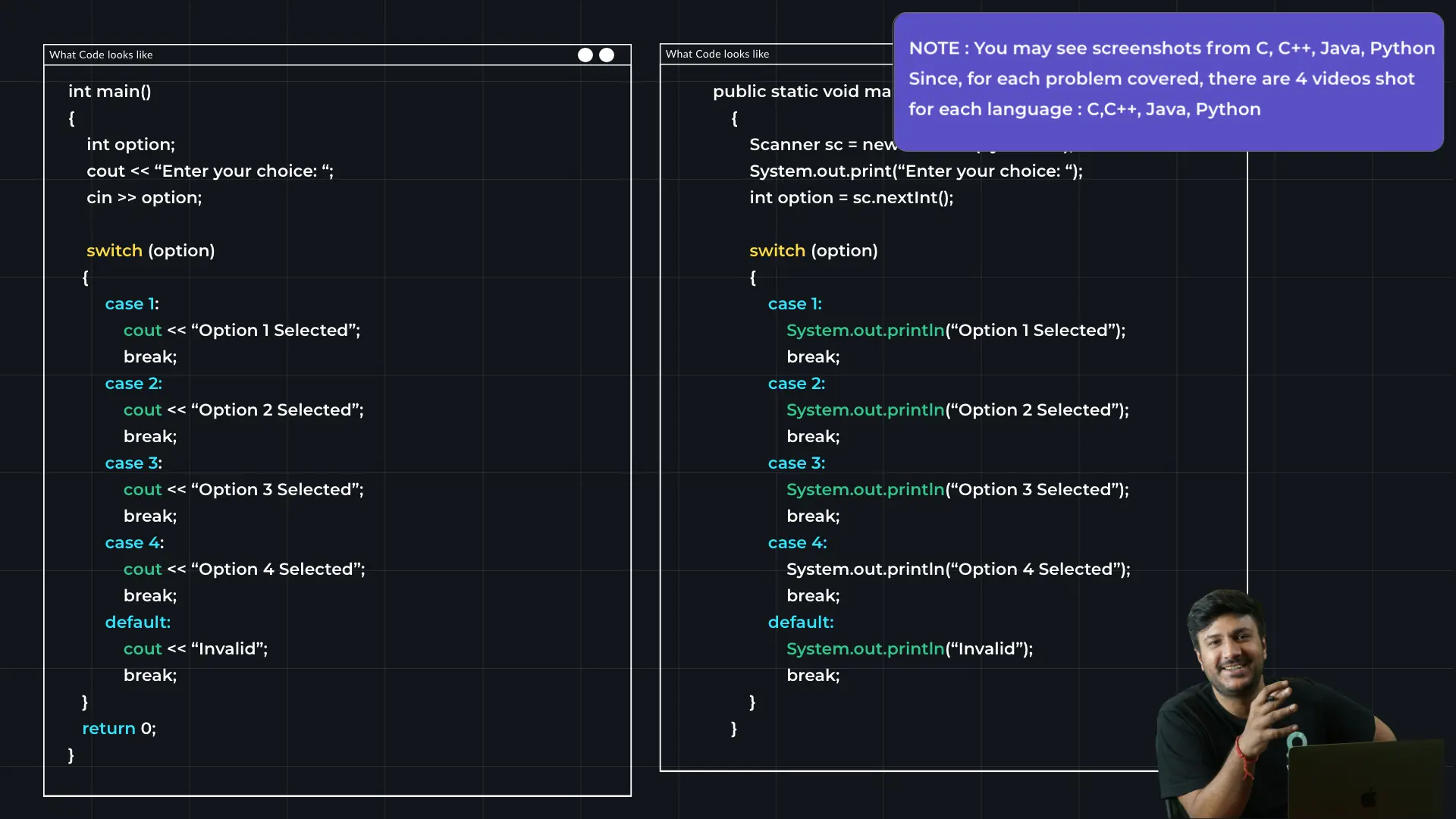Click the left window's 'What Code looks like' title
The image size is (1456, 819).
click(101, 55)
